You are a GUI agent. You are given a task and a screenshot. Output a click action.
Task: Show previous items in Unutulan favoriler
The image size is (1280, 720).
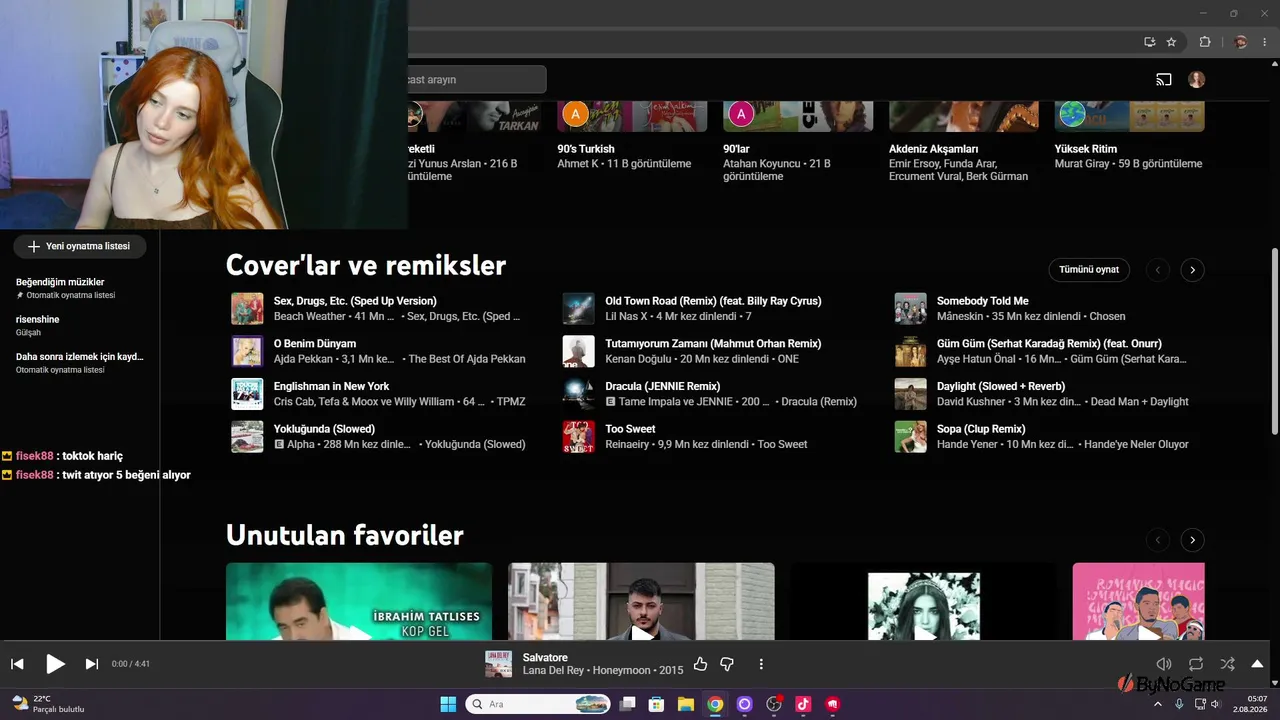1157,540
